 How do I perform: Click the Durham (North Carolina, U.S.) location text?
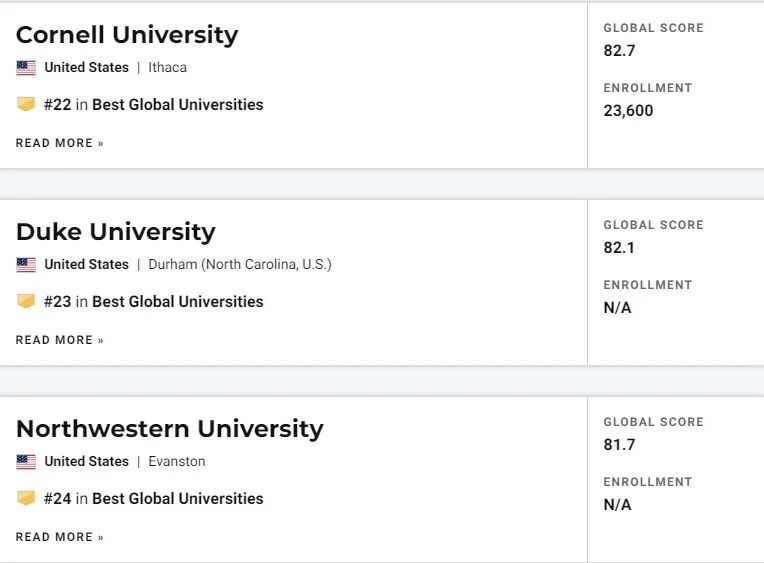pos(240,264)
